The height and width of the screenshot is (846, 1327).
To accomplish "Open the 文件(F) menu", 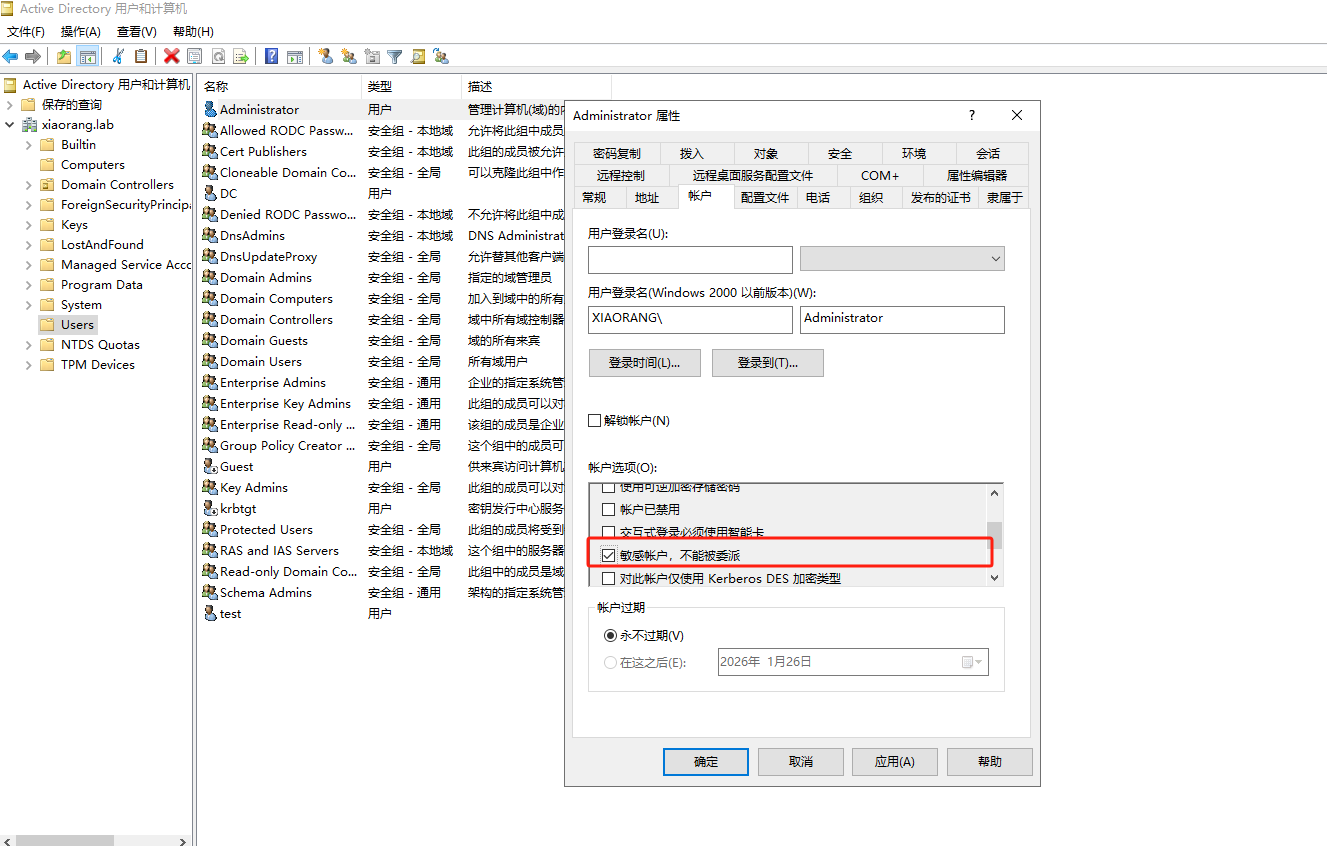I will (x=26, y=32).
